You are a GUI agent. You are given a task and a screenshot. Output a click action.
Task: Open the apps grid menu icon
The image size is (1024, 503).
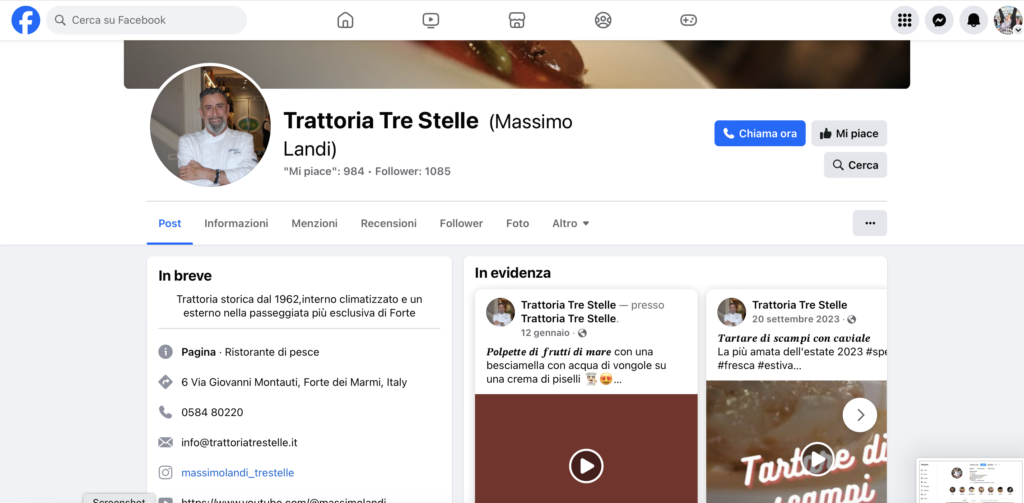click(904, 20)
